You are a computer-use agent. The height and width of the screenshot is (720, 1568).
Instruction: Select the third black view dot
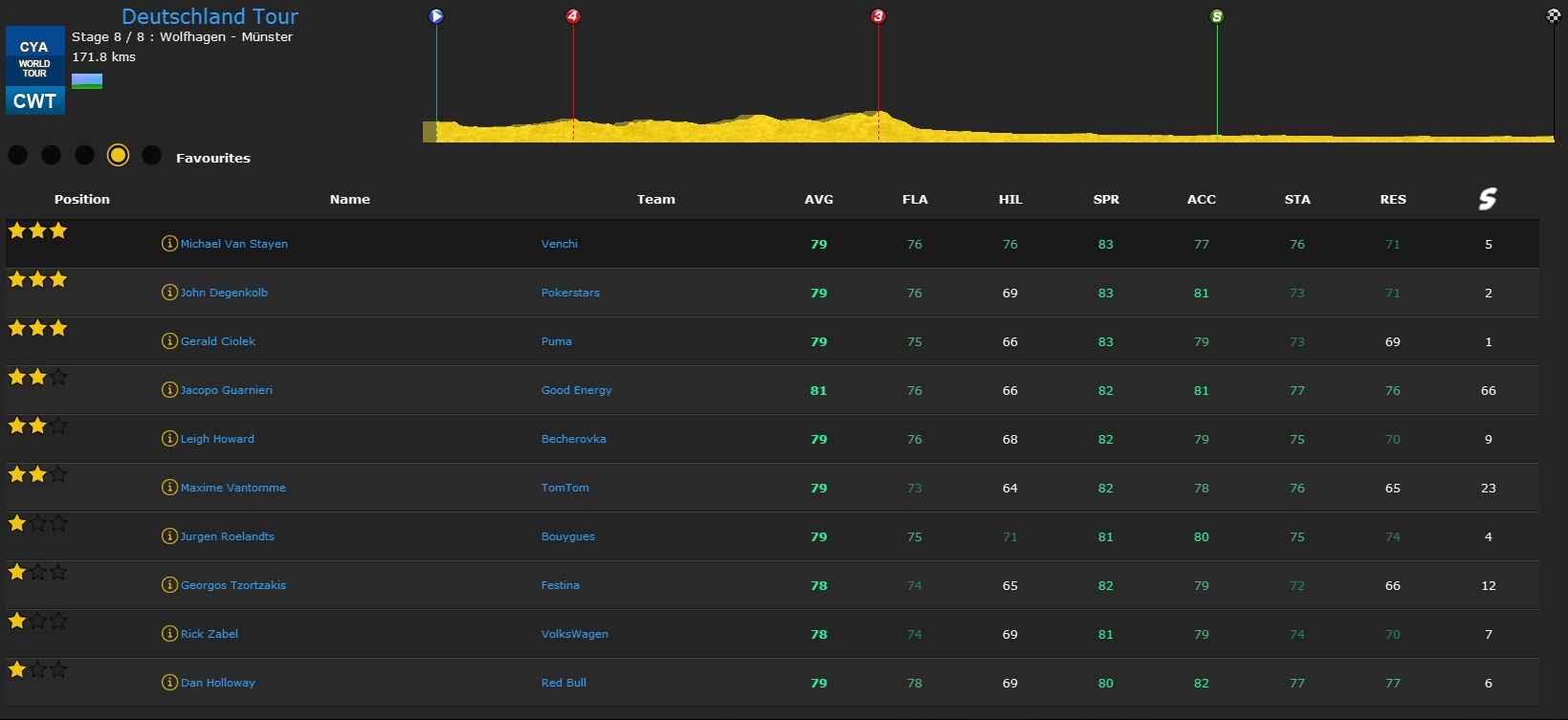pos(85,155)
